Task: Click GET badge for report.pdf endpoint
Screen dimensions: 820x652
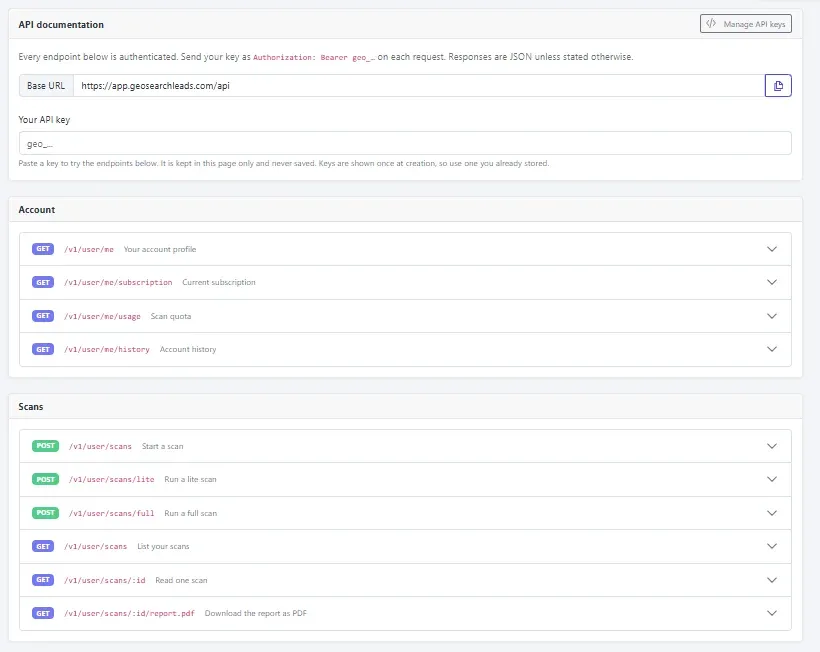Action: [43, 613]
